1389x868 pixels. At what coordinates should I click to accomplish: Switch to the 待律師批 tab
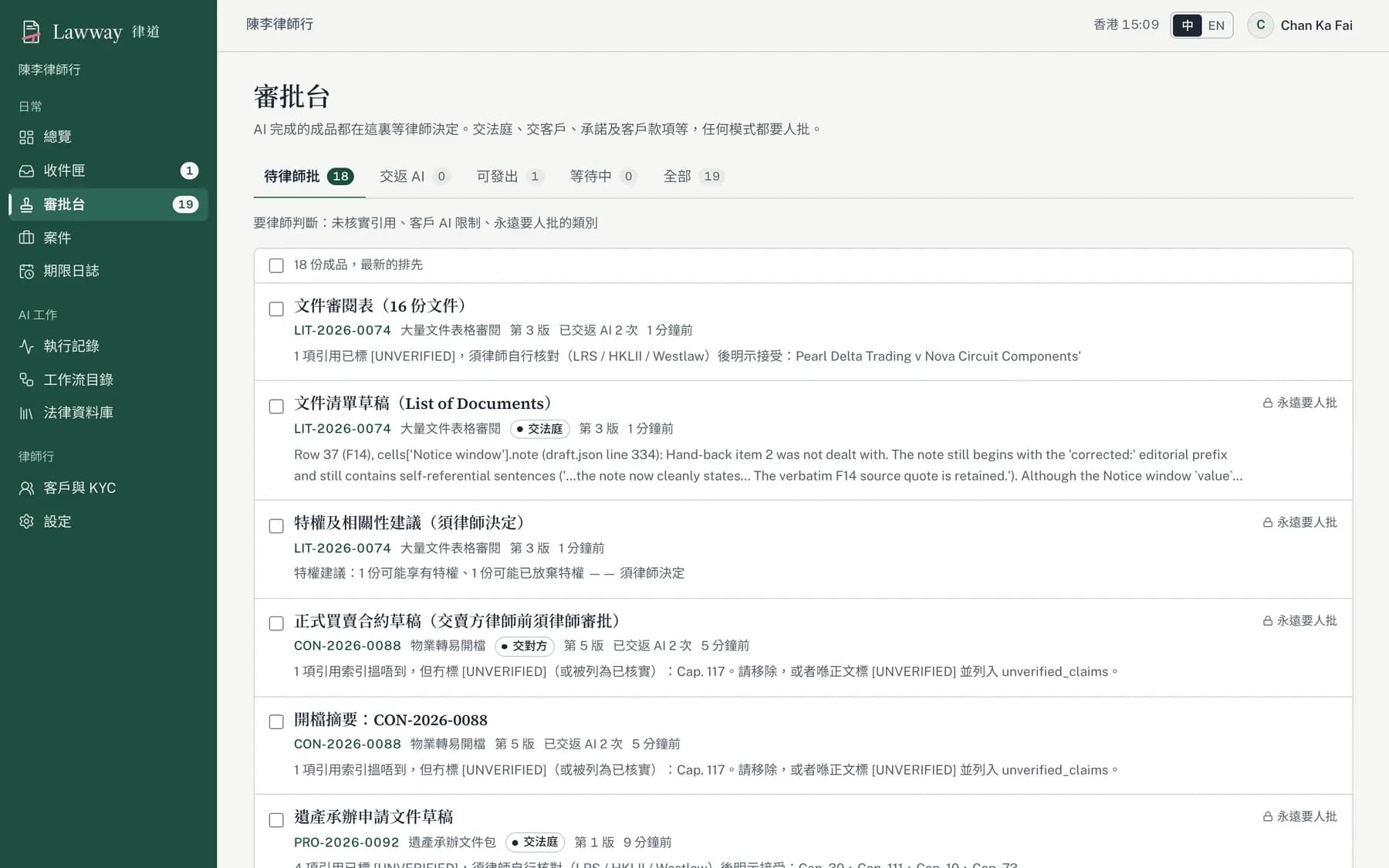pyautogui.click(x=309, y=177)
